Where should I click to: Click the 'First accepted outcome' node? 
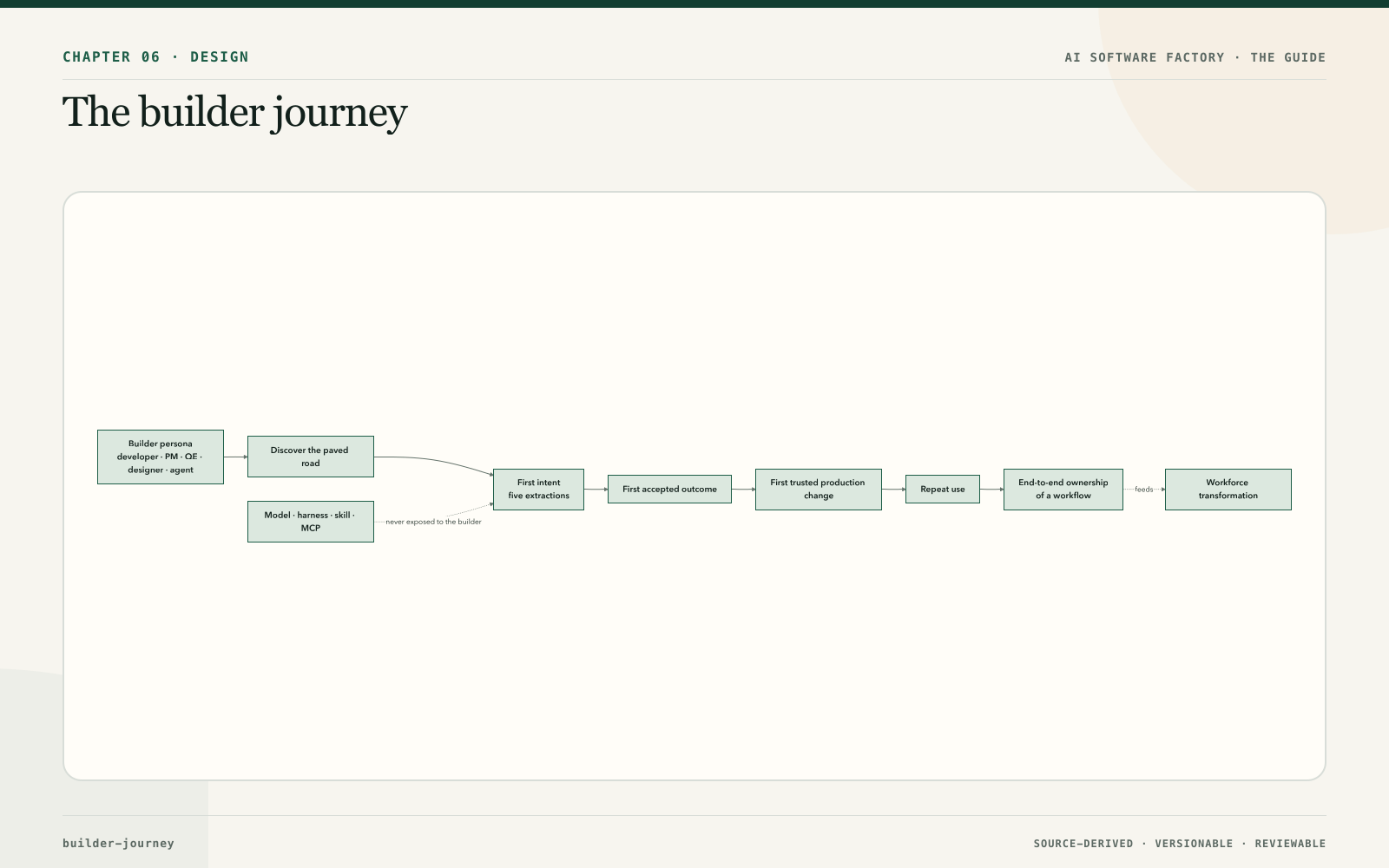(x=669, y=490)
